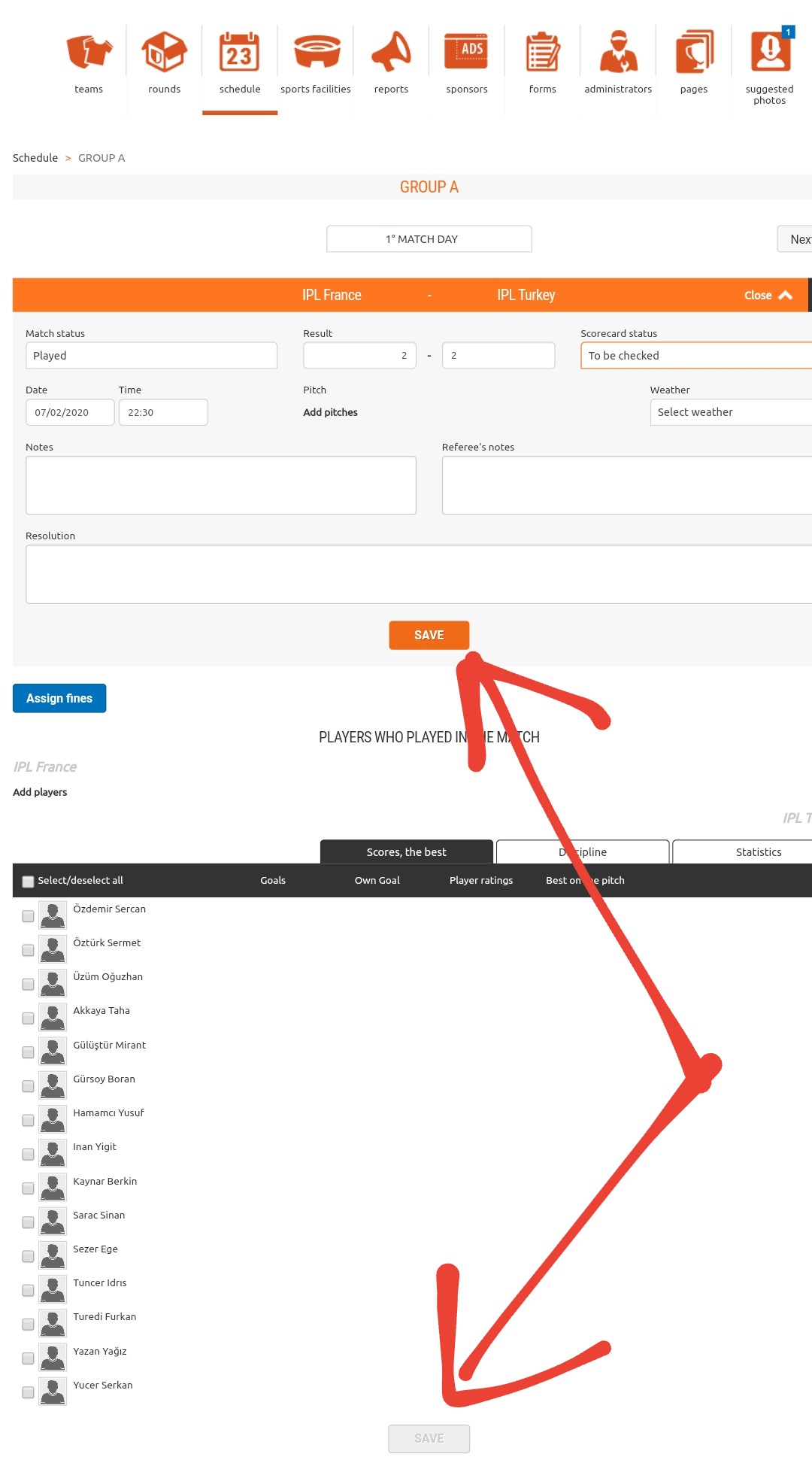Go to Schedule breadcrumb link
The image size is (812, 1469).
[x=35, y=158]
